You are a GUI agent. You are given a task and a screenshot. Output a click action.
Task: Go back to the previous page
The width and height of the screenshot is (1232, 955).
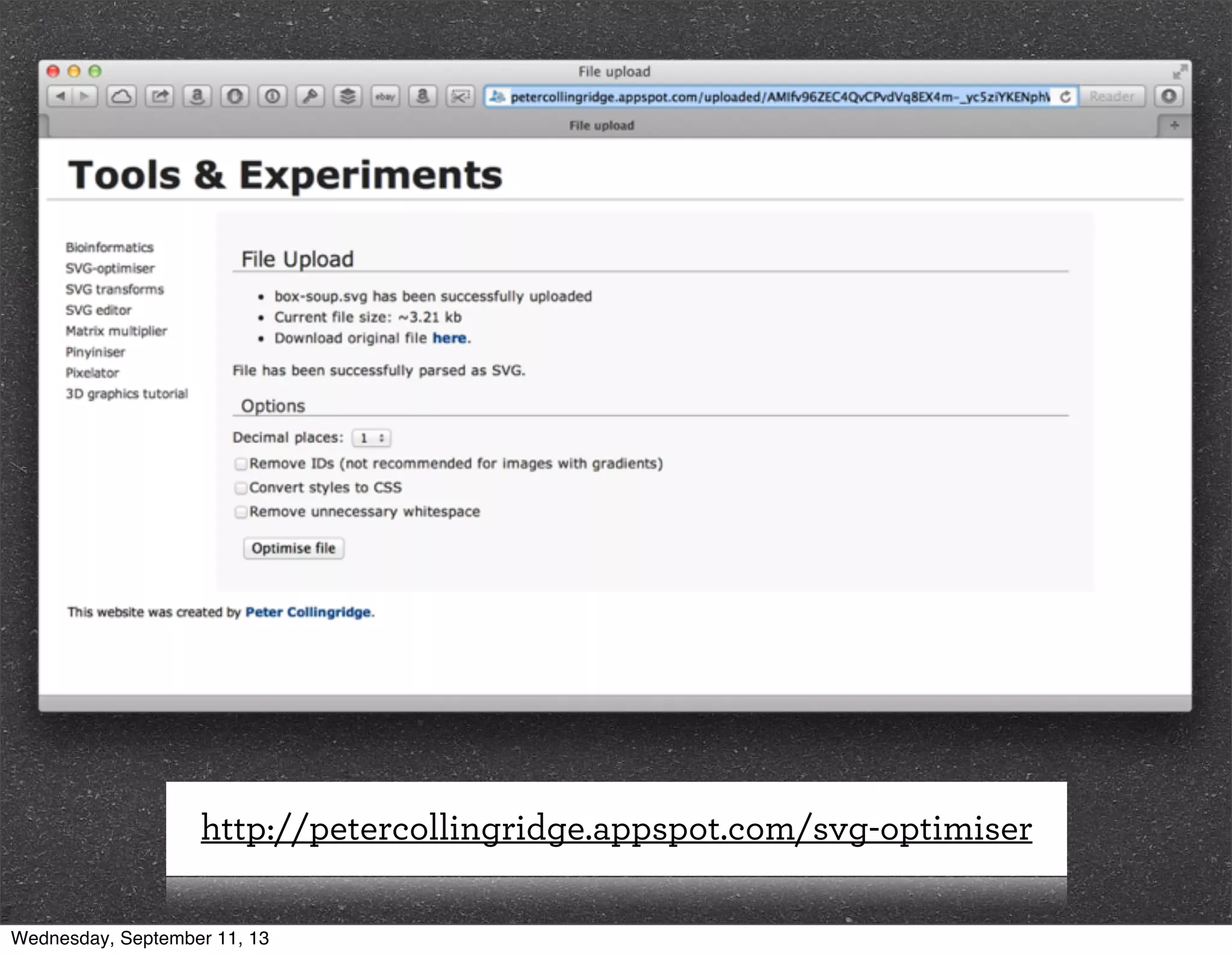click(x=60, y=96)
